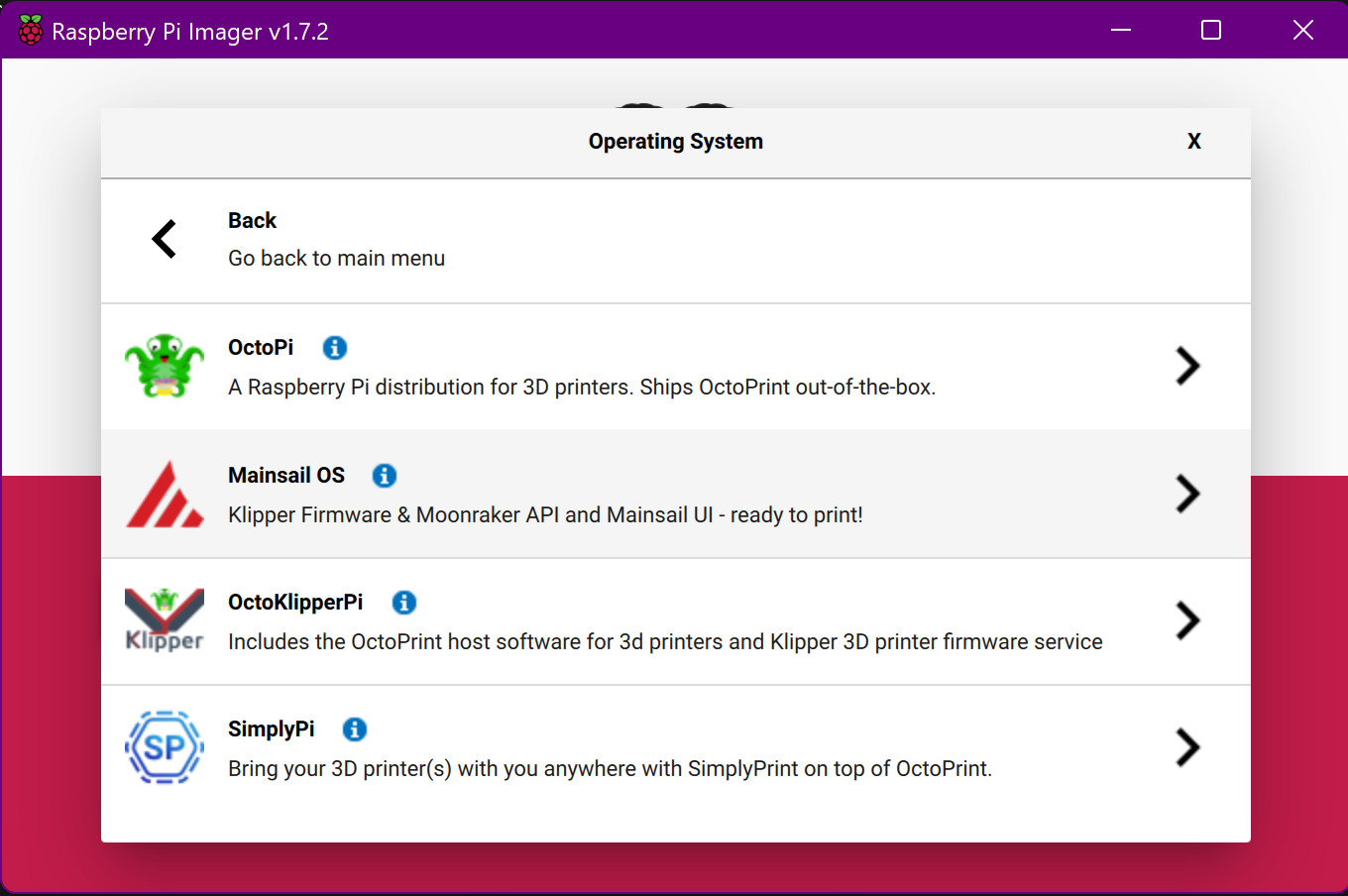Screen dimensions: 1348x896
Task: Click the SimplyPi description mentioning SimplyPrint
Action: (x=610, y=769)
